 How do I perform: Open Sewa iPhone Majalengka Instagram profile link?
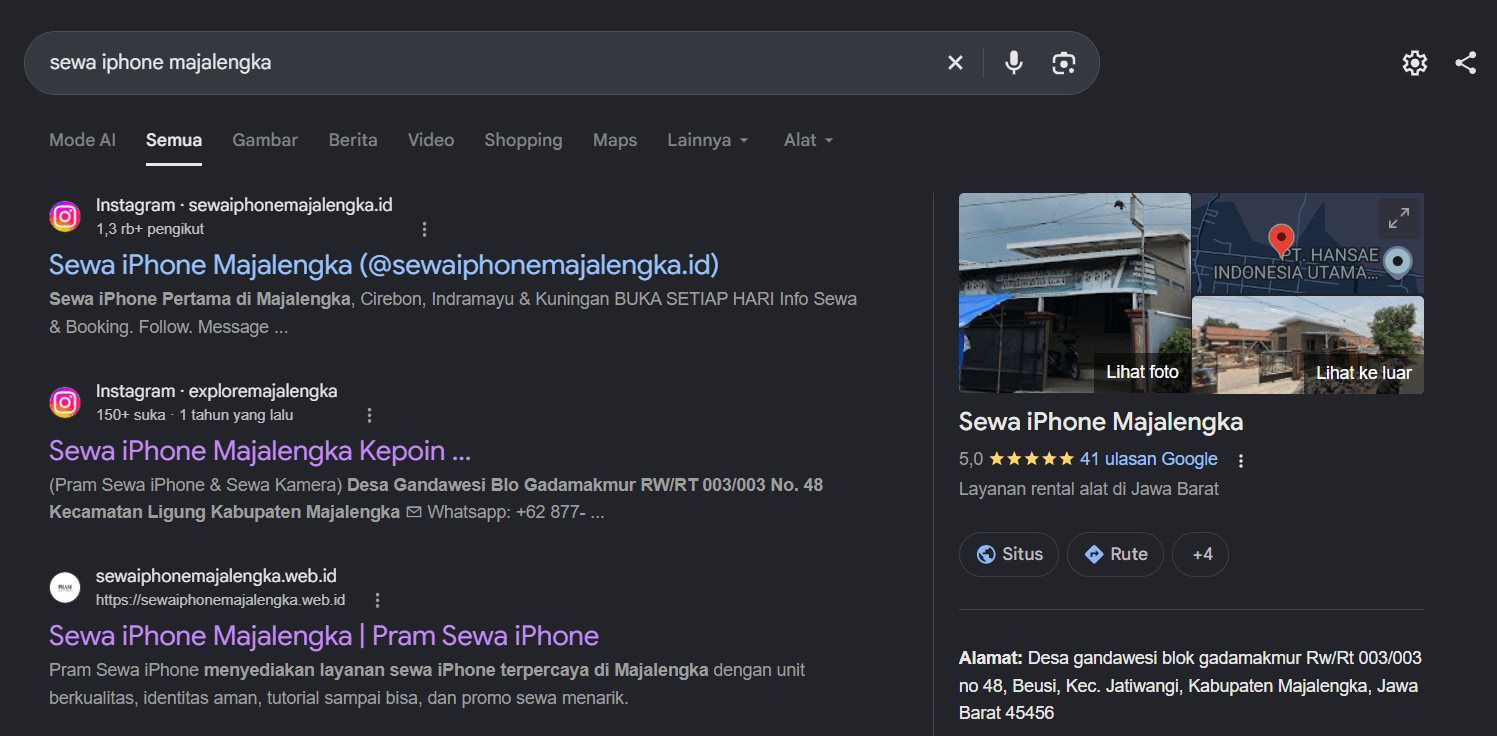pos(384,265)
